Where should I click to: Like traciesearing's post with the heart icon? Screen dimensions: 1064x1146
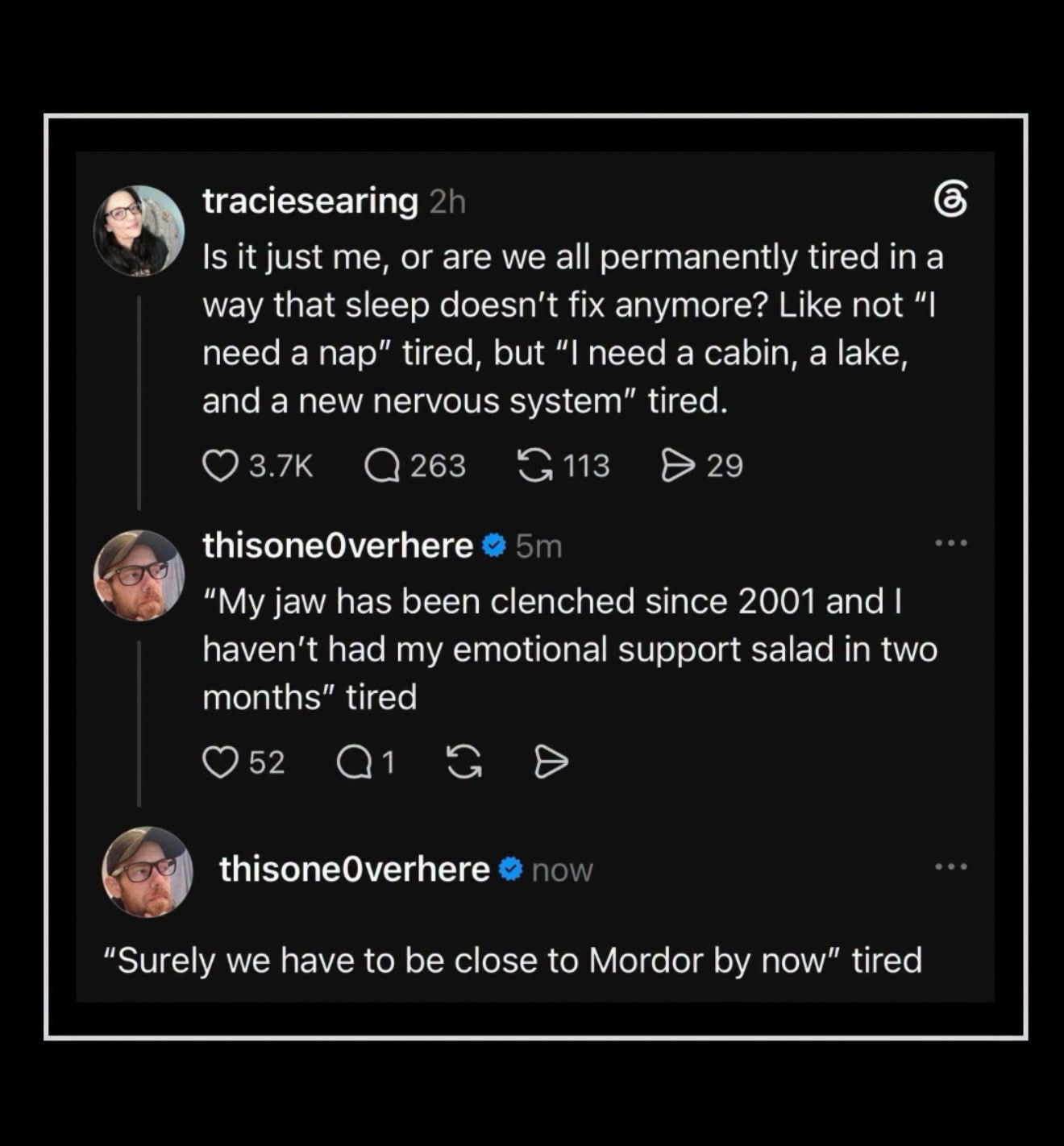click(x=219, y=466)
